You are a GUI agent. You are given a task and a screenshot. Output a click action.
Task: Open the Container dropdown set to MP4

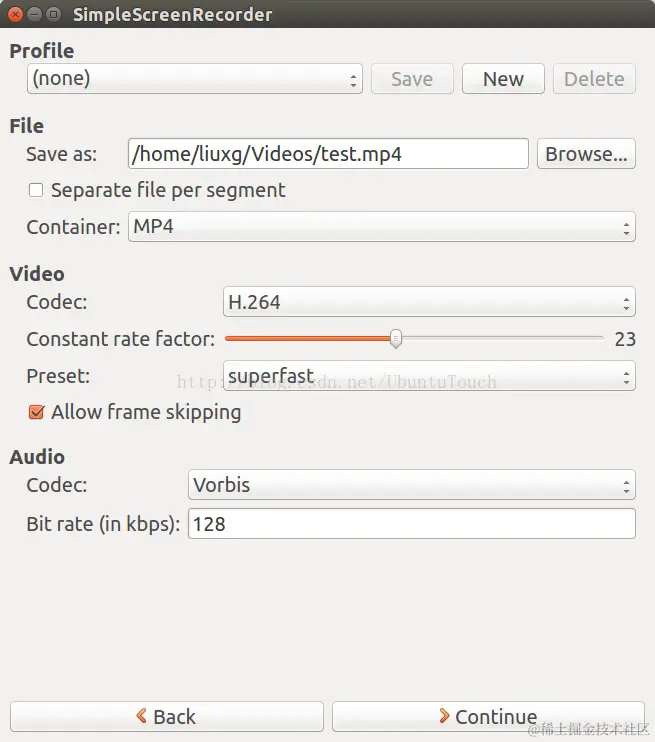381,227
